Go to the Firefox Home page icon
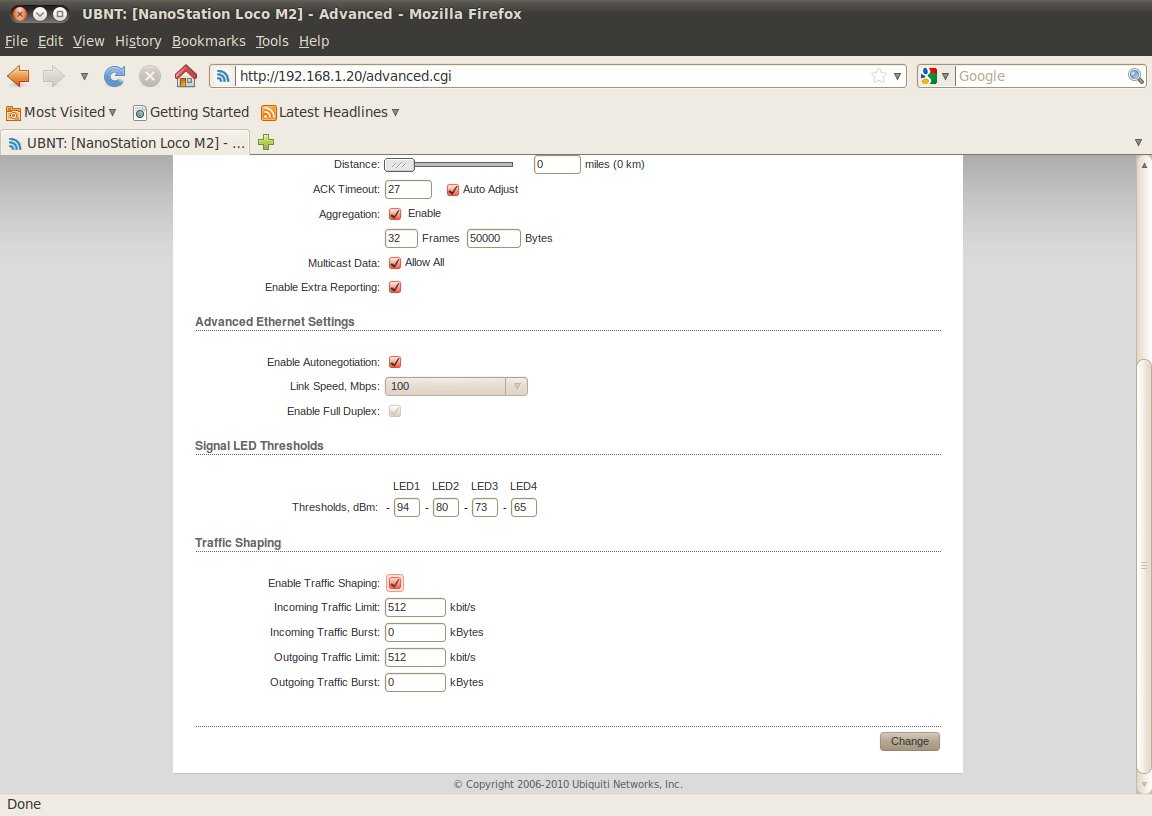The width and height of the screenshot is (1152, 816). coord(185,76)
